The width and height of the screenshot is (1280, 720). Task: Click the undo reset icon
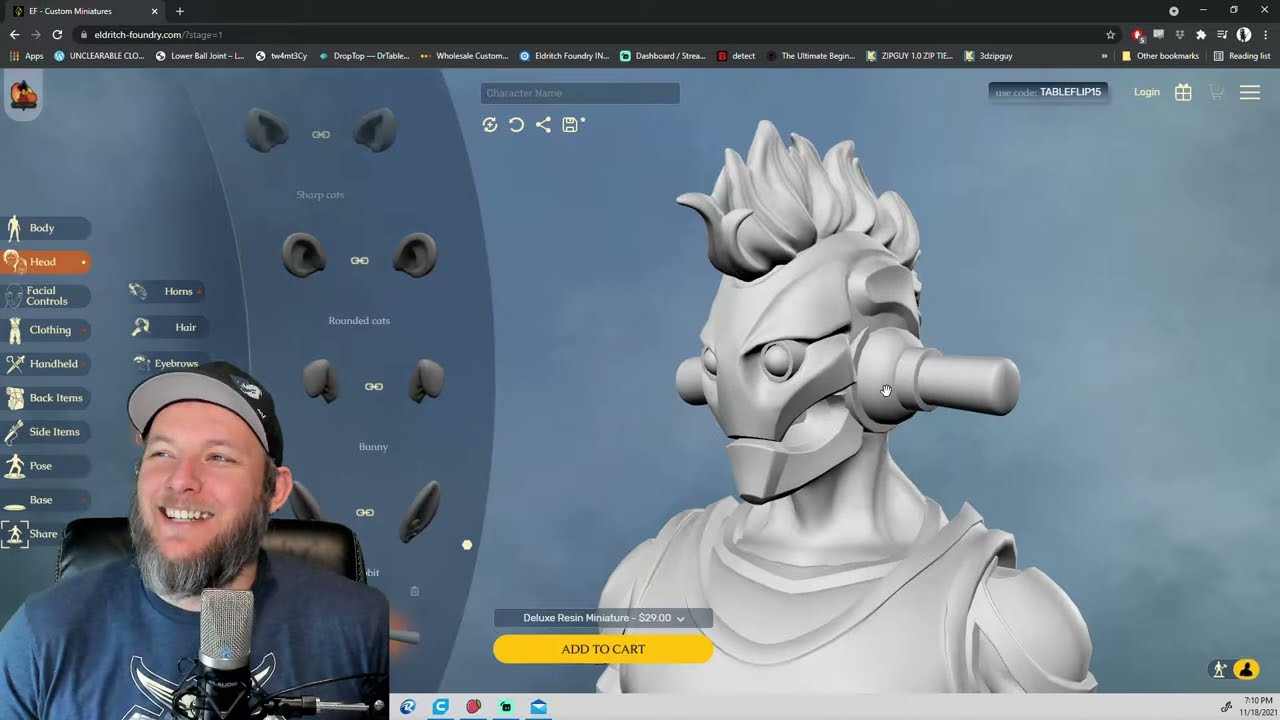pyautogui.click(x=516, y=125)
